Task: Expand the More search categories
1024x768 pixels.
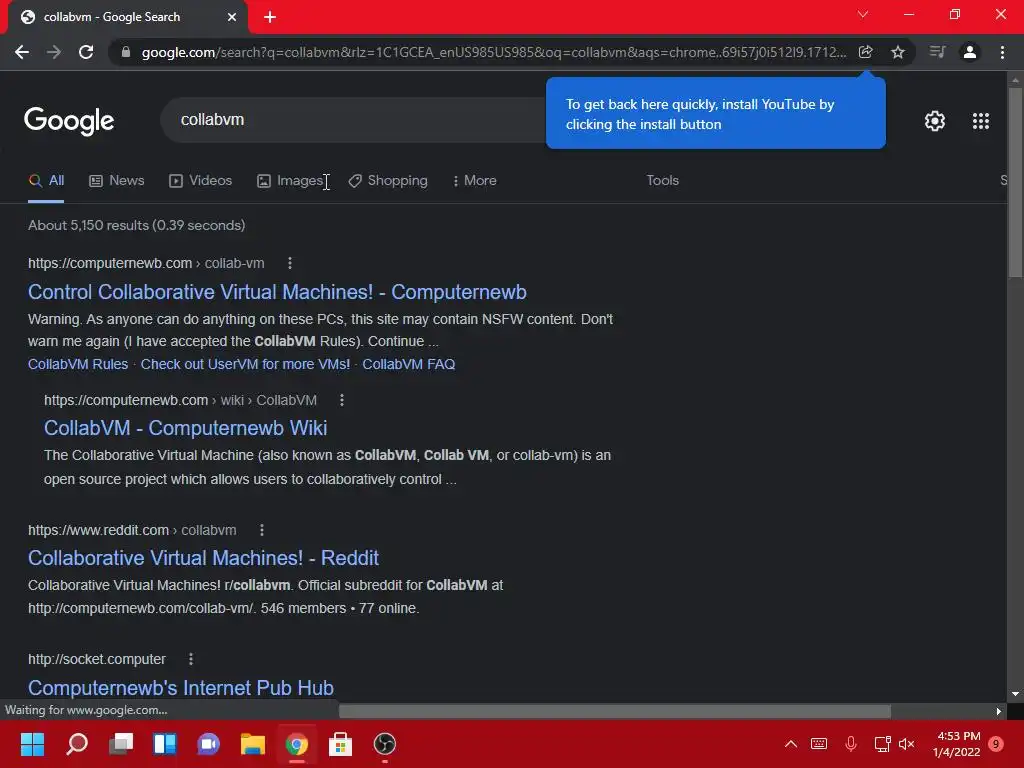Action: tap(475, 181)
